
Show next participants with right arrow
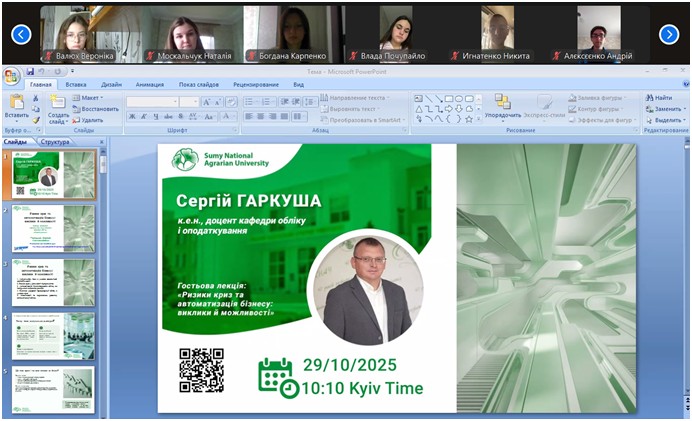point(669,34)
